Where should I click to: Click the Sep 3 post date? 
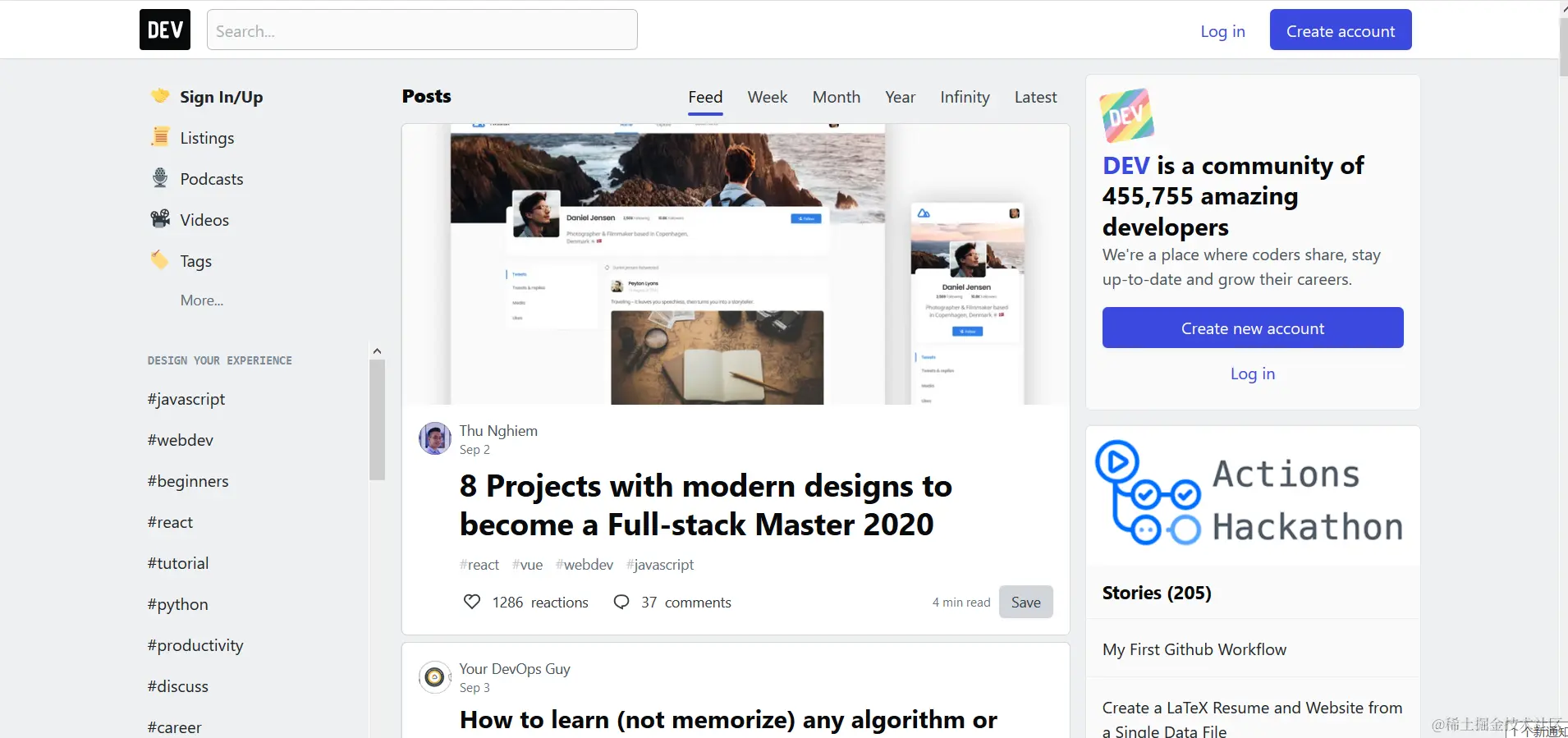(475, 687)
